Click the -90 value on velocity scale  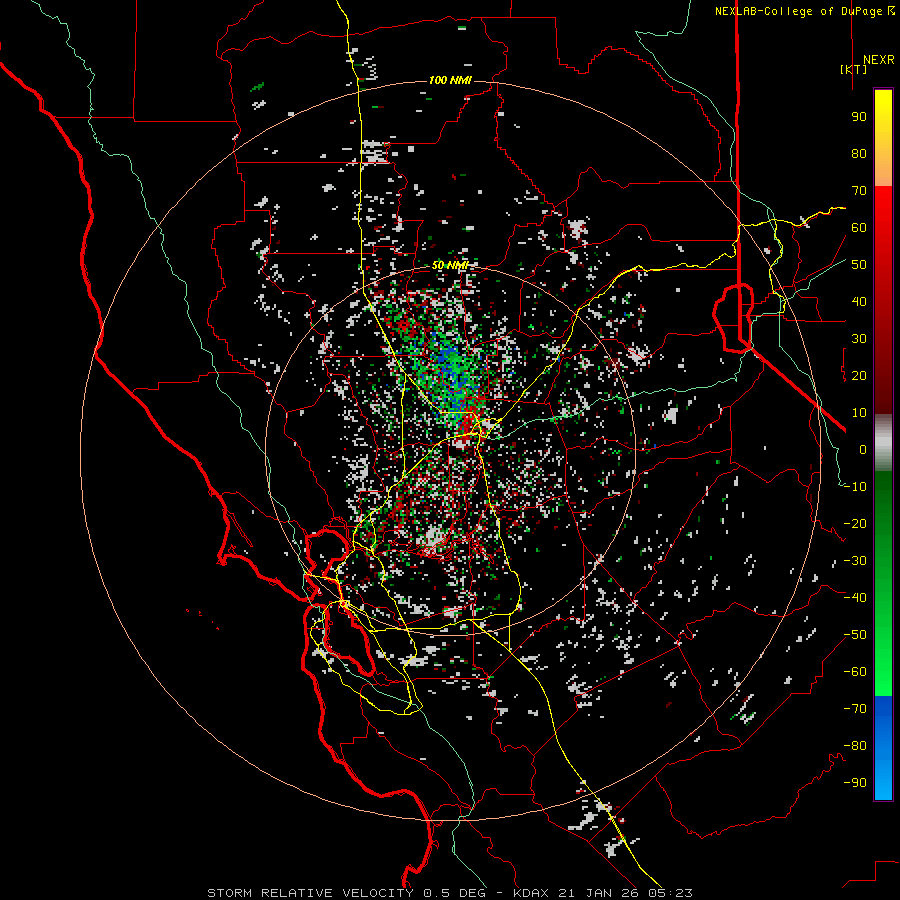click(x=855, y=783)
